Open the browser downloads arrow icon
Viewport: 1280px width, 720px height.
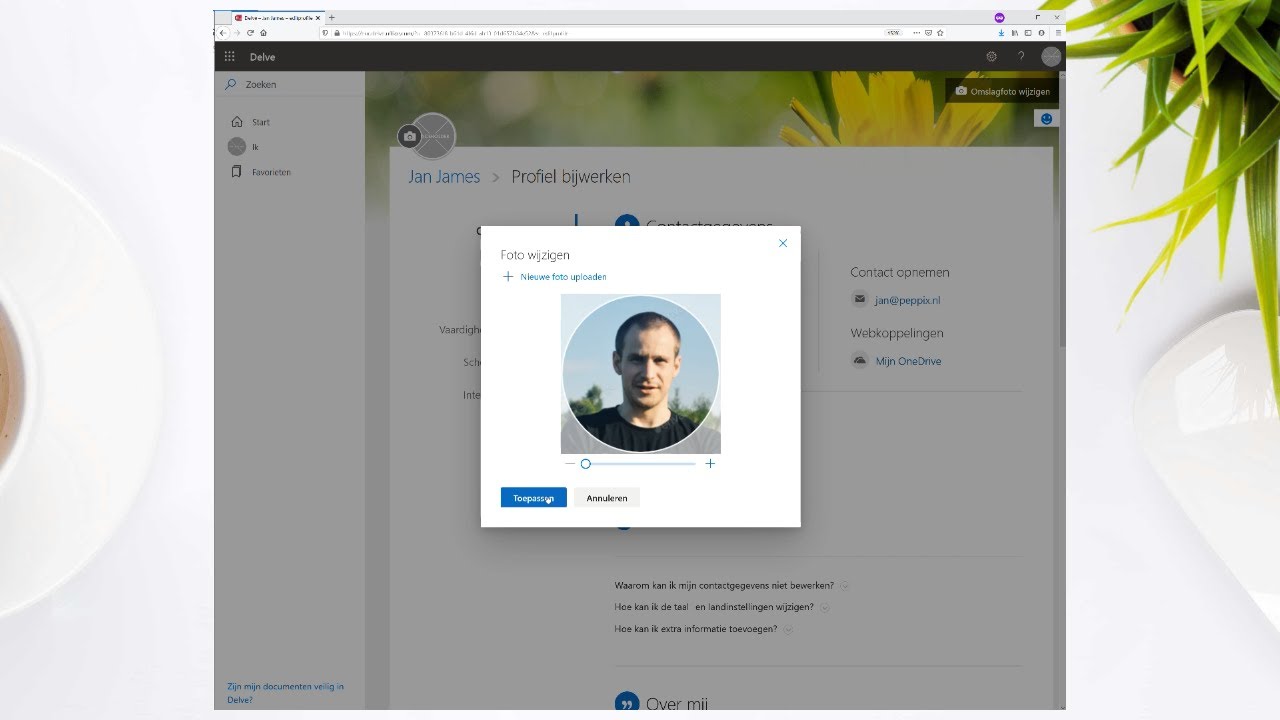[1001, 33]
